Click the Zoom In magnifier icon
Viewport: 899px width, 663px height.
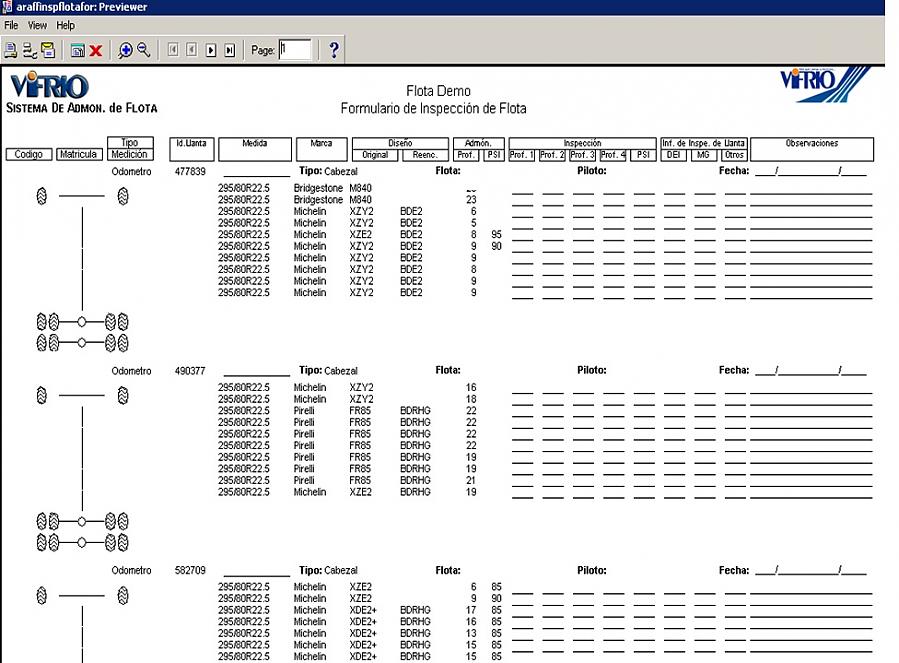tap(125, 50)
